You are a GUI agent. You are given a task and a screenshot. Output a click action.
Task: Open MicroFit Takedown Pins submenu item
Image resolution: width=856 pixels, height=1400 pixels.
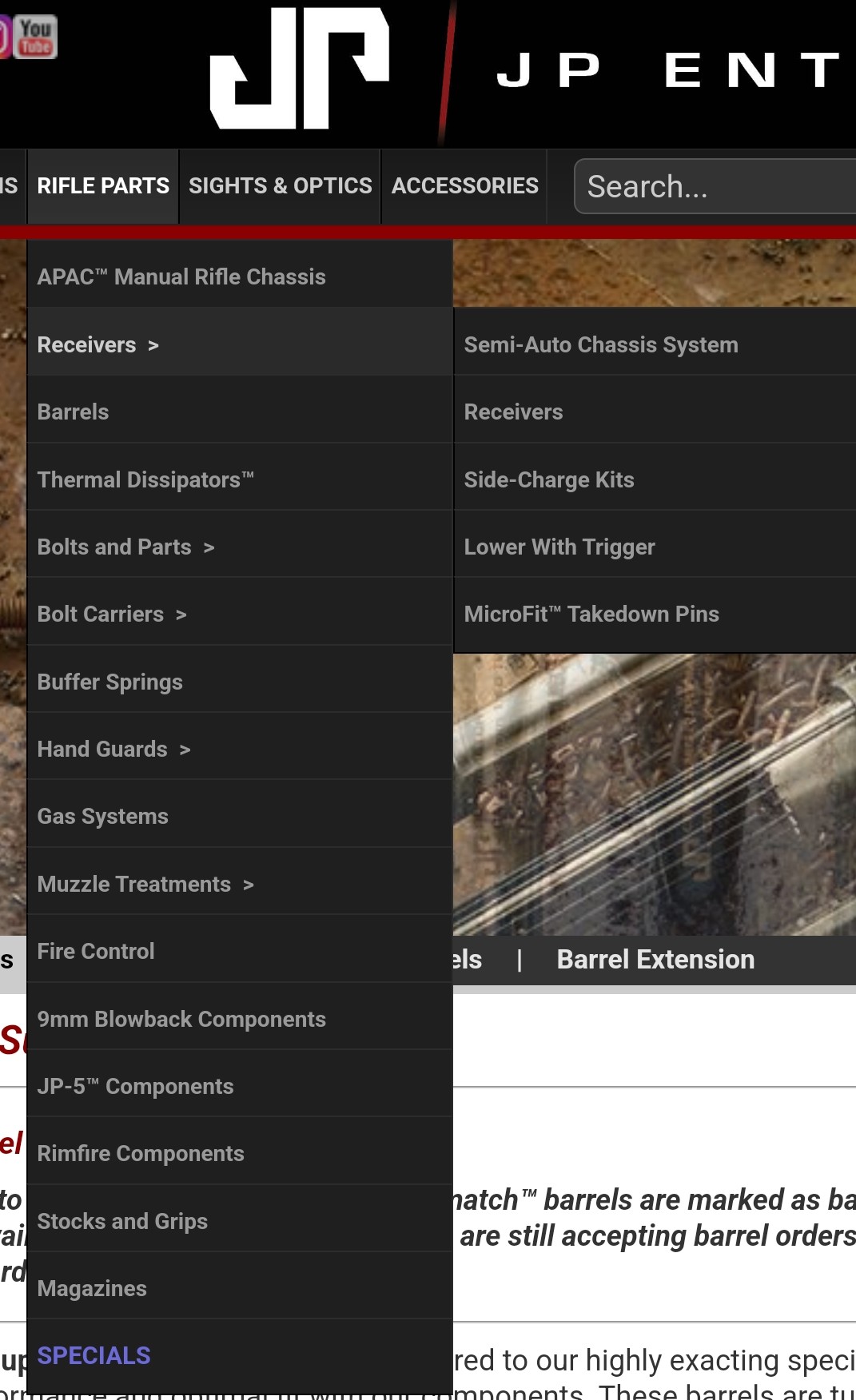click(655, 614)
